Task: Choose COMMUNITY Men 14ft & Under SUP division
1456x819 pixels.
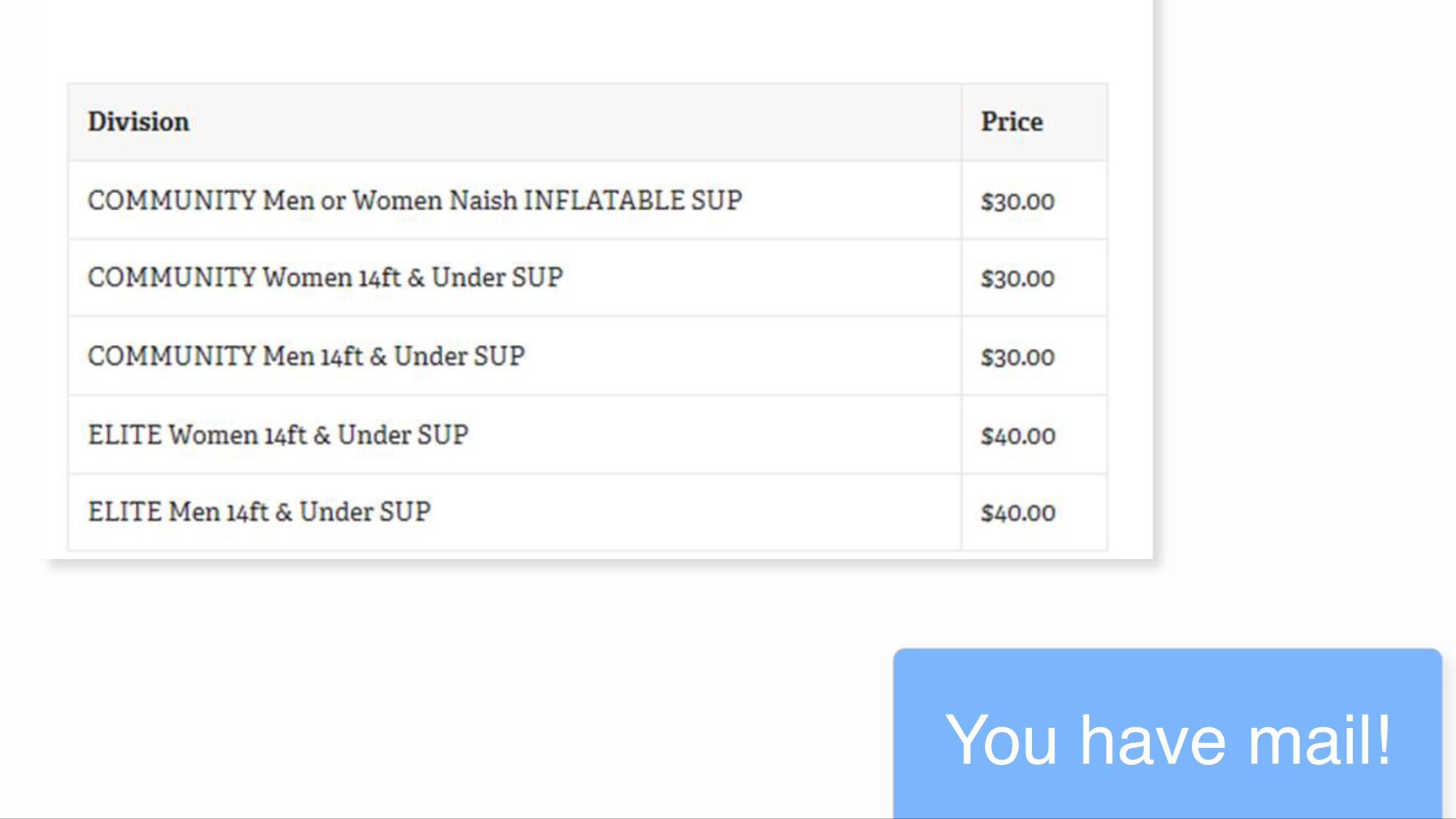Action: (306, 356)
